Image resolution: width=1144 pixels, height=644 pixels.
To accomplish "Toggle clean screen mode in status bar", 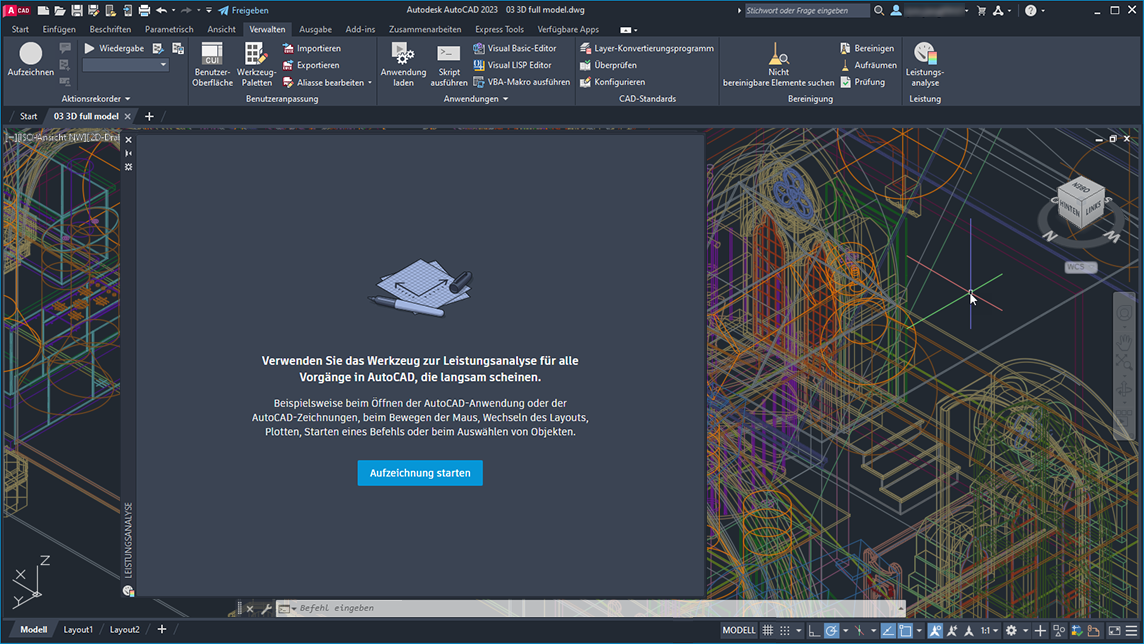I will [x=1115, y=630].
